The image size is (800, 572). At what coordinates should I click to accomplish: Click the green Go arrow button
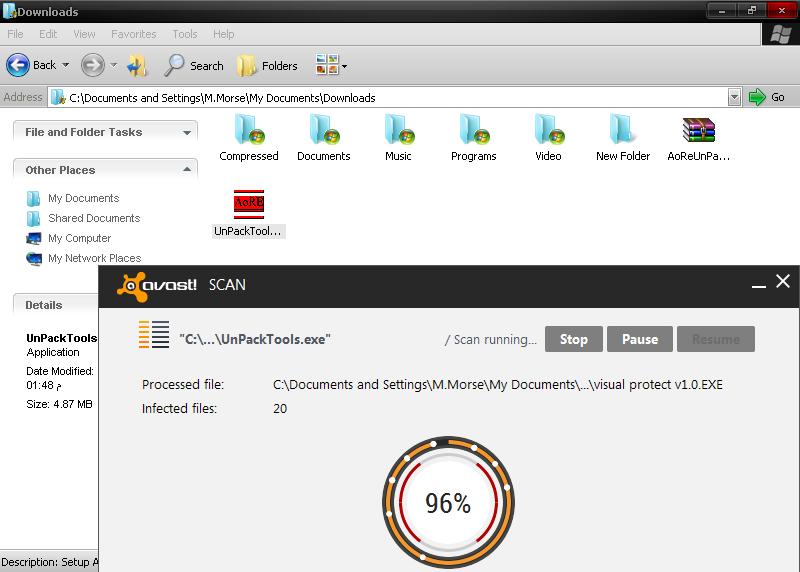coord(757,97)
